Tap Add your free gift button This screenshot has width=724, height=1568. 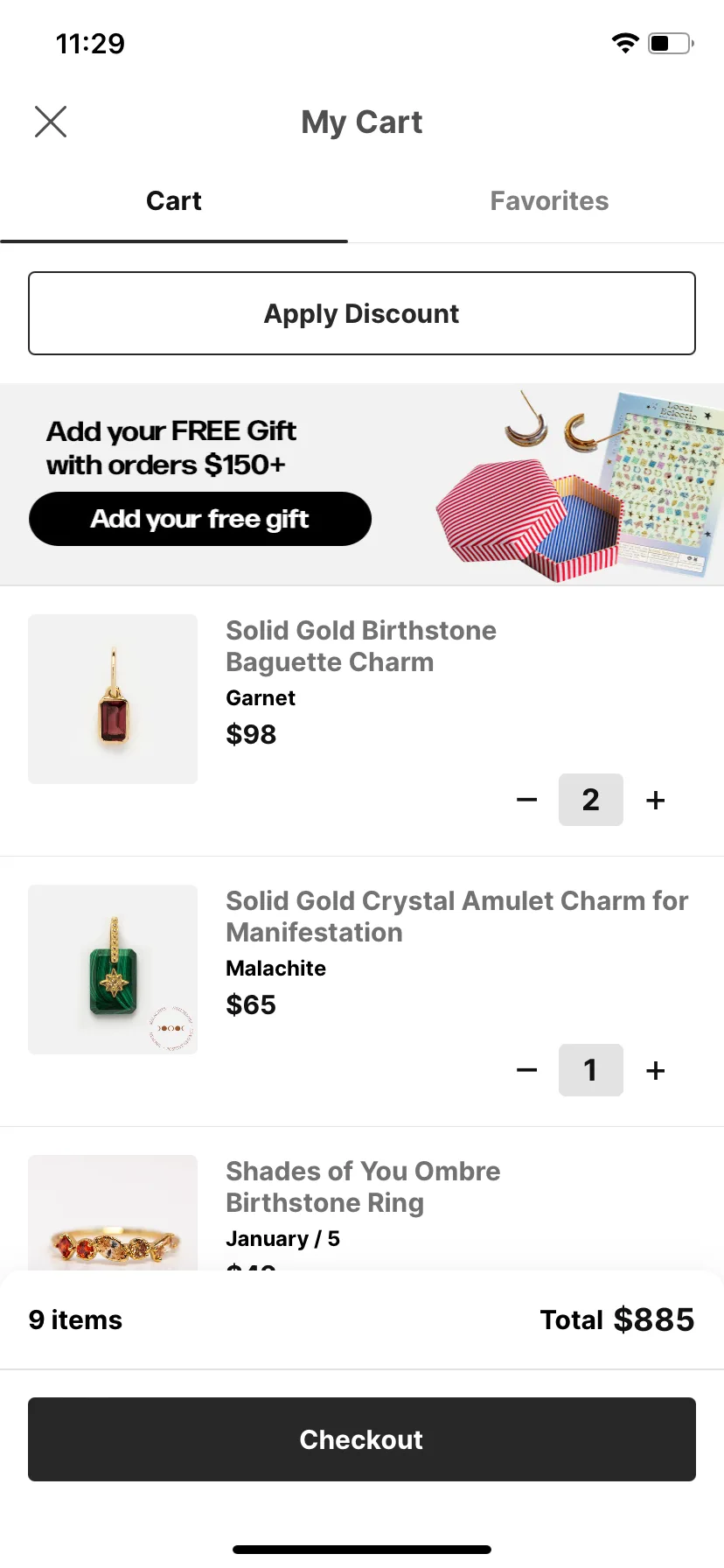click(200, 519)
